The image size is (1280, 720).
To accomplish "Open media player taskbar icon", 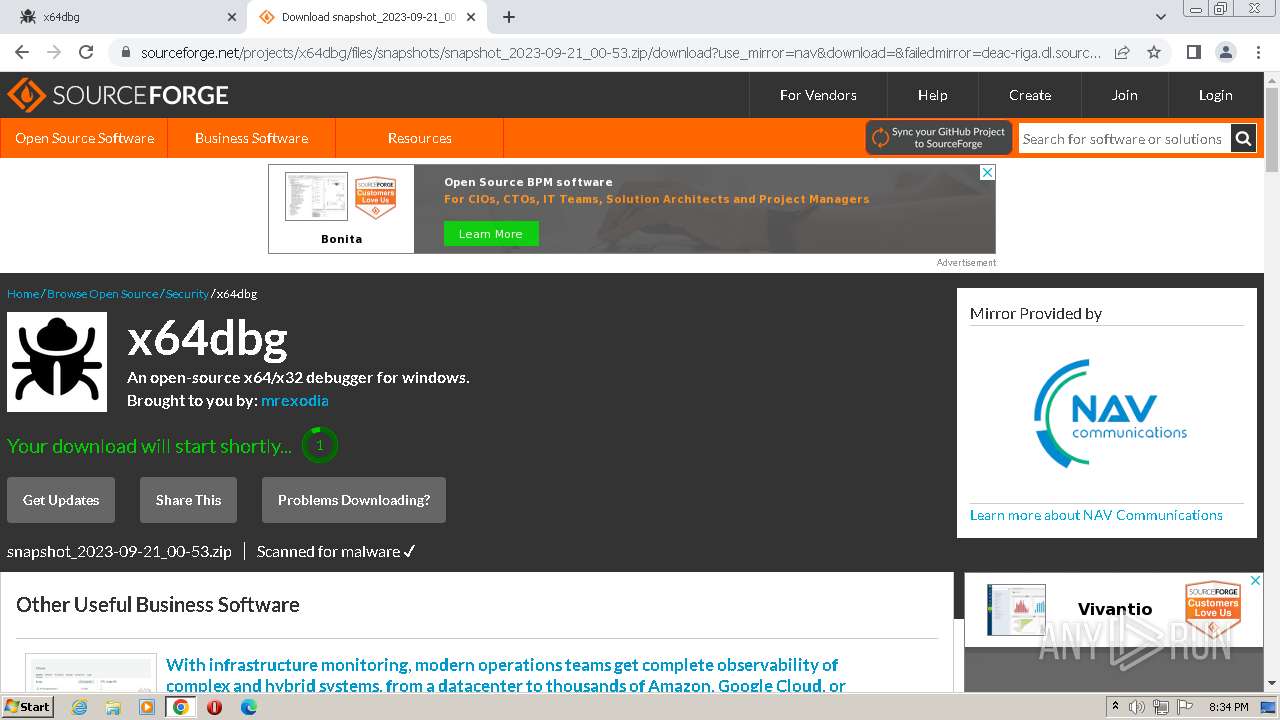I will click(147, 707).
